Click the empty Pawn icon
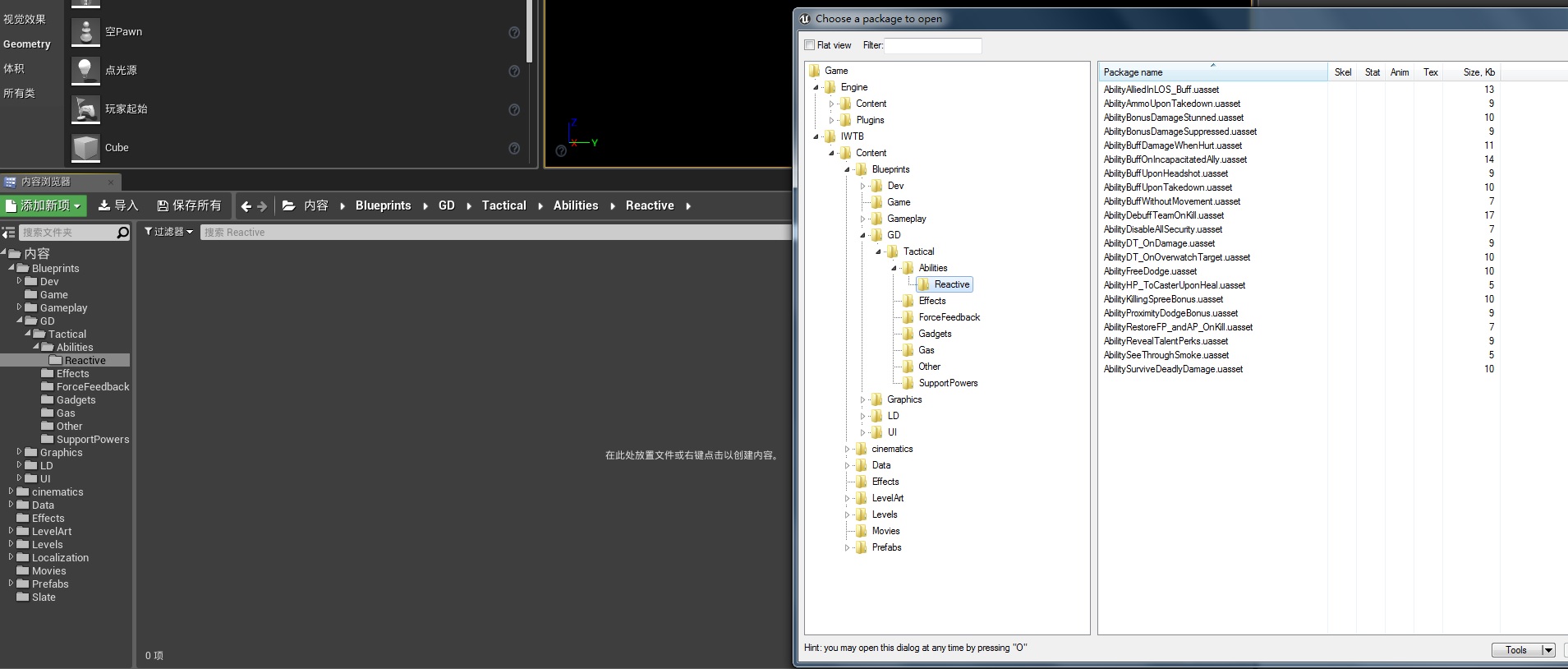This screenshot has width=1568, height=669. click(x=85, y=32)
